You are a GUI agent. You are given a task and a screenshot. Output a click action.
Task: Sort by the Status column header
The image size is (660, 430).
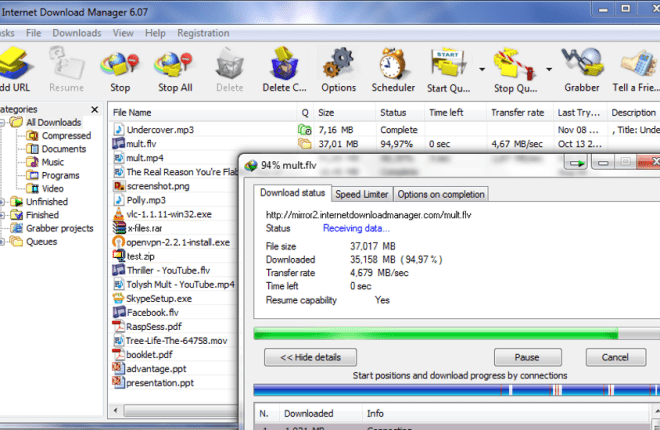[399, 113]
